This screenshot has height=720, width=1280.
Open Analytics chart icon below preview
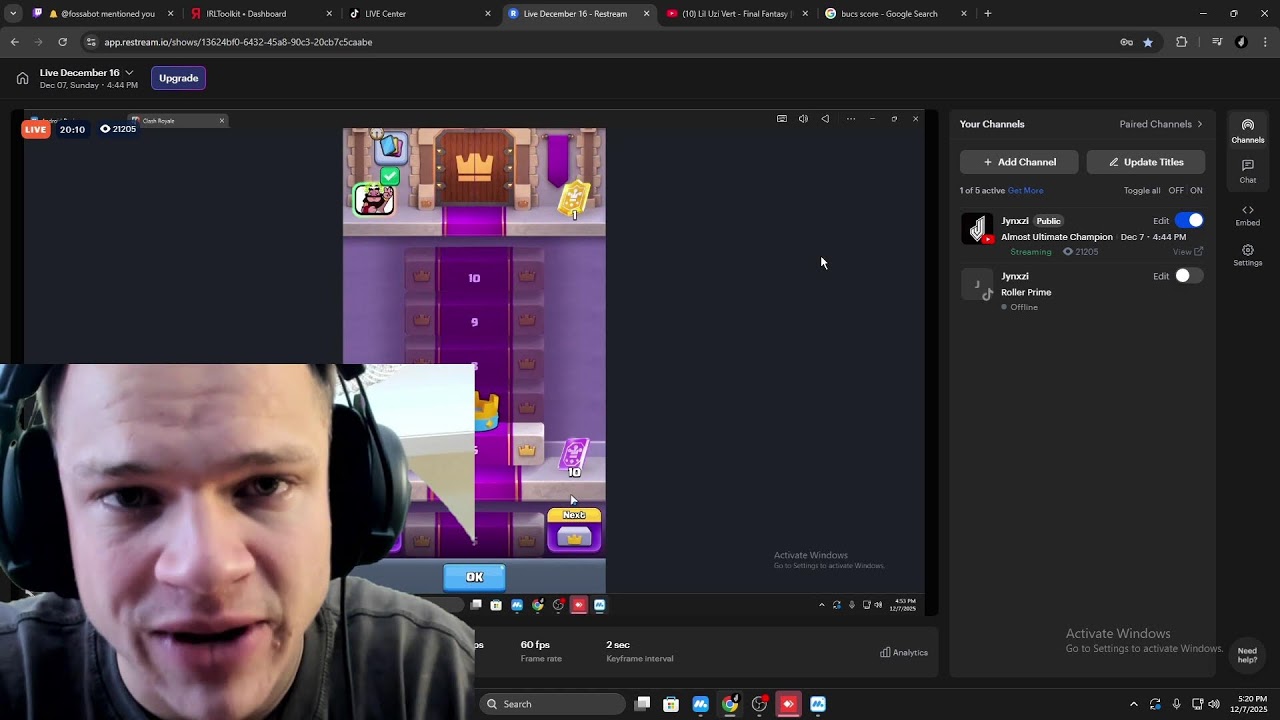(x=904, y=652)
